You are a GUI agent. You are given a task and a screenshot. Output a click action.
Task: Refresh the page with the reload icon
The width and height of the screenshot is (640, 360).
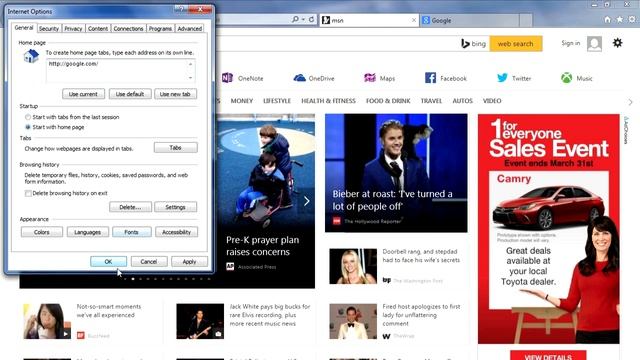coord(311,19)
